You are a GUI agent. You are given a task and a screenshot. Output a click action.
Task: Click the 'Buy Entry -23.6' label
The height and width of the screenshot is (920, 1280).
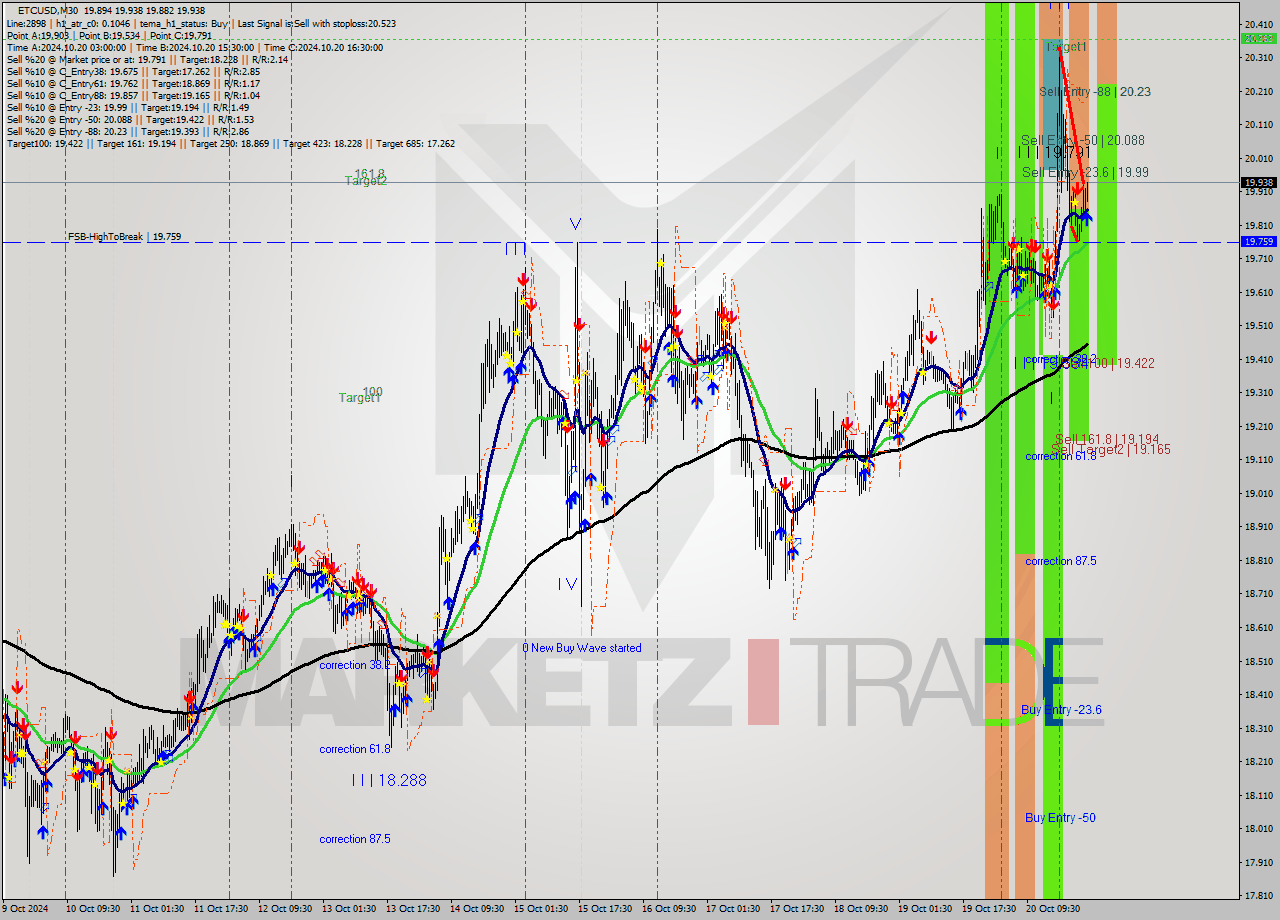click(x=1062, y=710)
